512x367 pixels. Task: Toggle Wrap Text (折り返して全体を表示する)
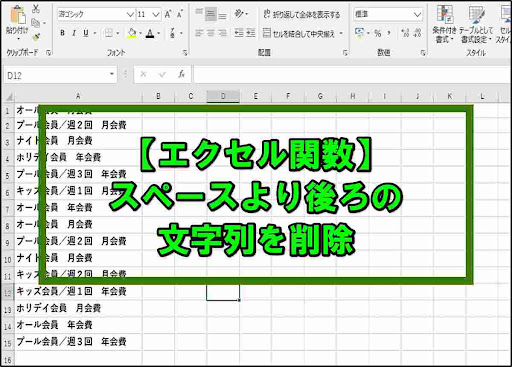[x=302, y=14]
